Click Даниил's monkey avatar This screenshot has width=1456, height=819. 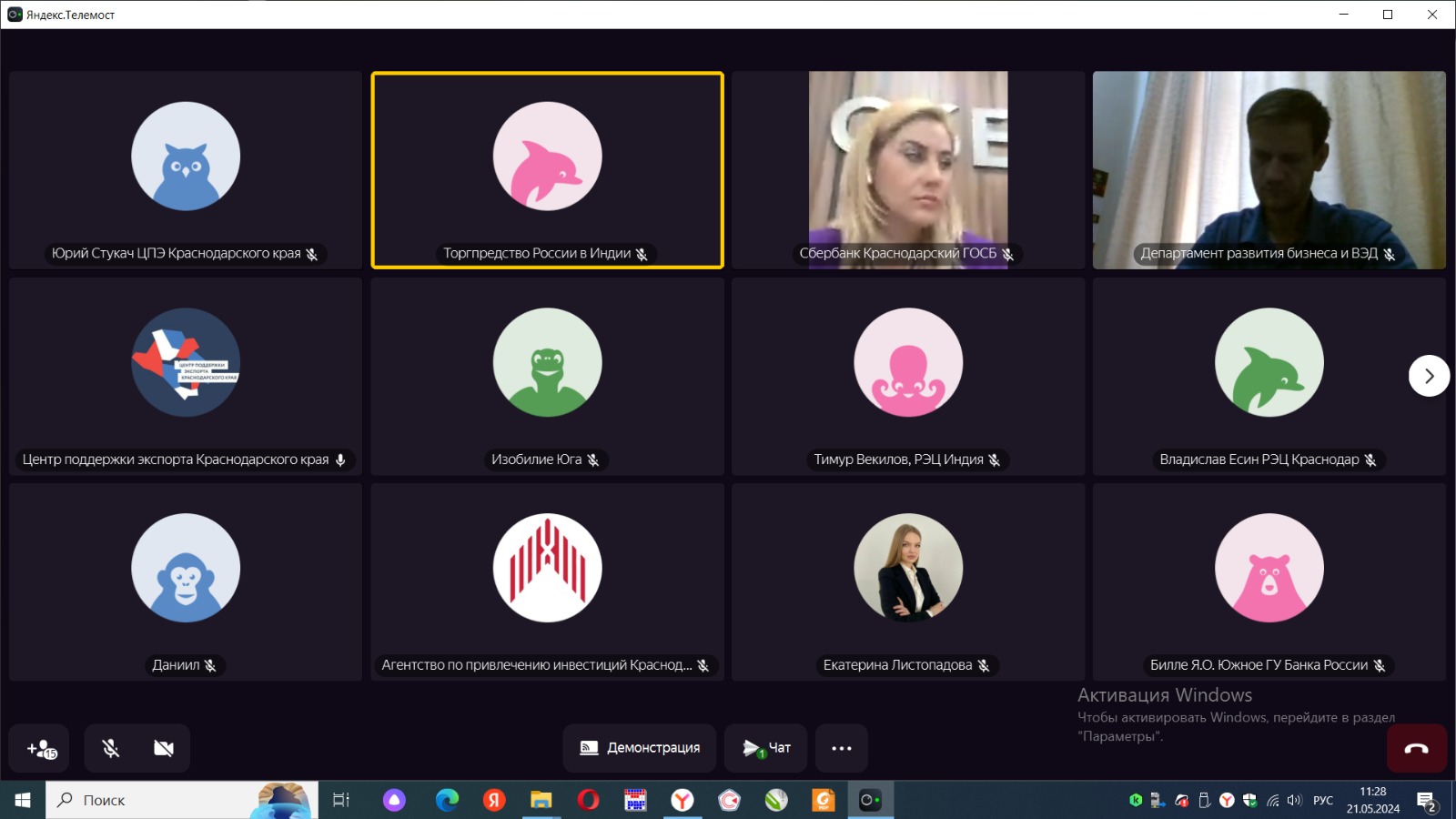186,568
